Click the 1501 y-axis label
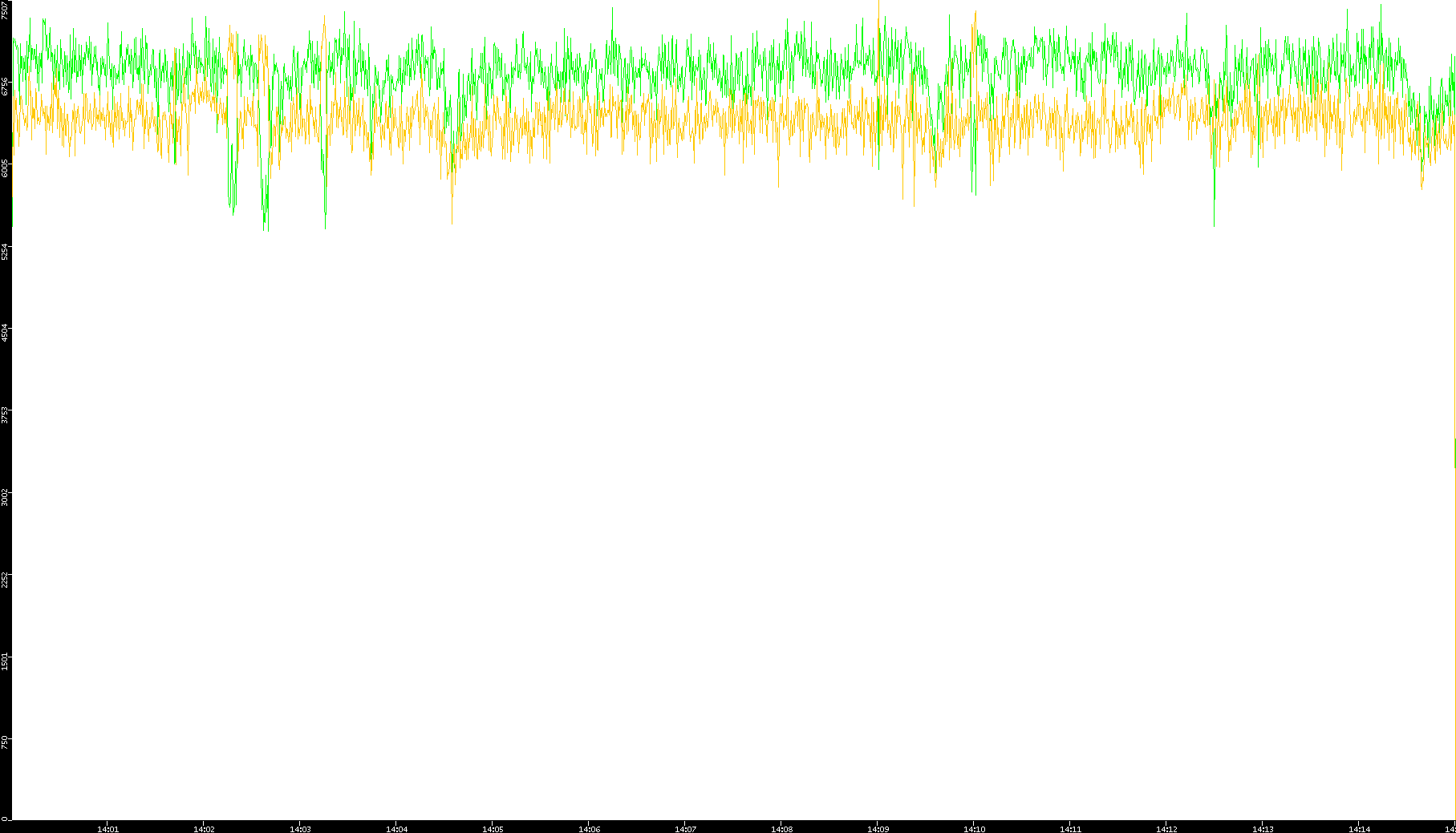Viewport: 1456px width, 833px height. click(6, 661)
